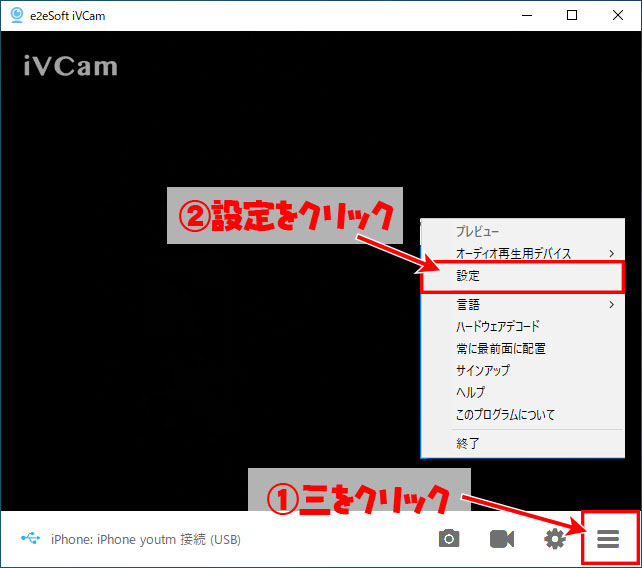Image resolution: width=642 pixels, height=568 pixels.
Task: Expand the arrow next to オーディオ再生用デバイス
Action: [x=611, y=253]
